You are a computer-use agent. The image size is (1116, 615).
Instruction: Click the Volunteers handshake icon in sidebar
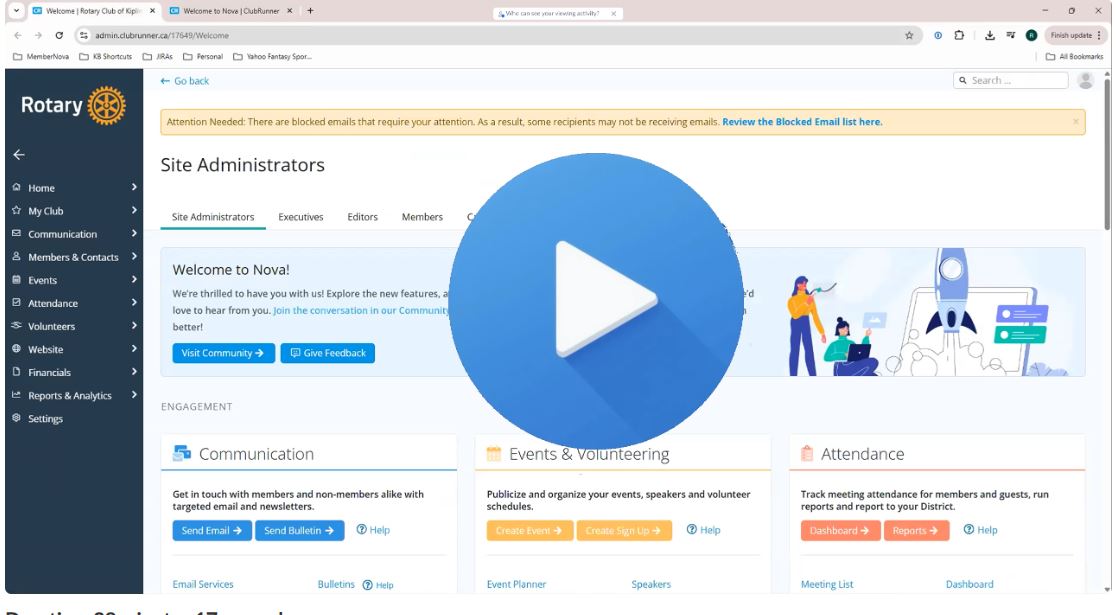point(16,325)
